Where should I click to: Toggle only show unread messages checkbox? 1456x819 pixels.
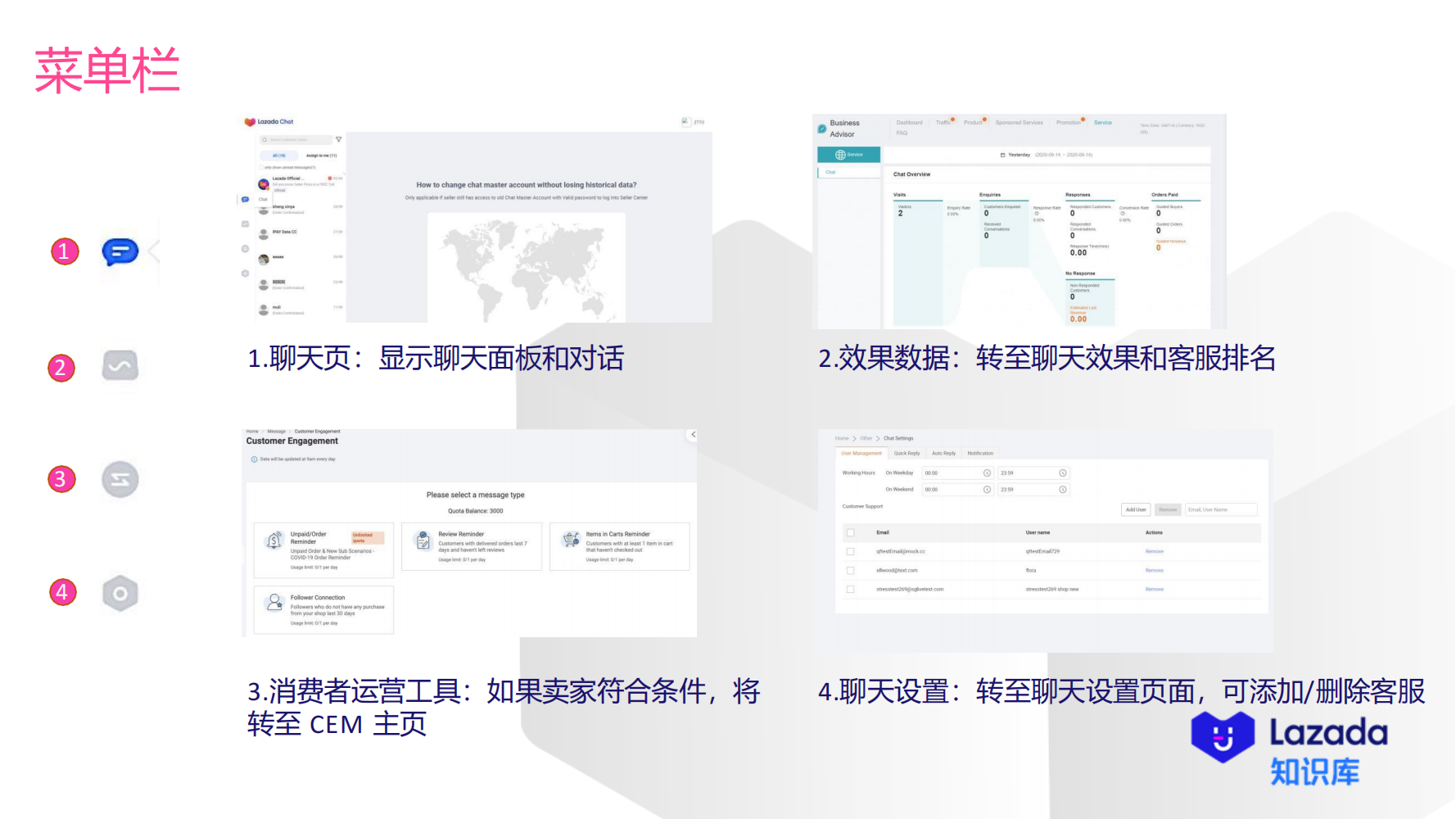[x=261, y=167]
